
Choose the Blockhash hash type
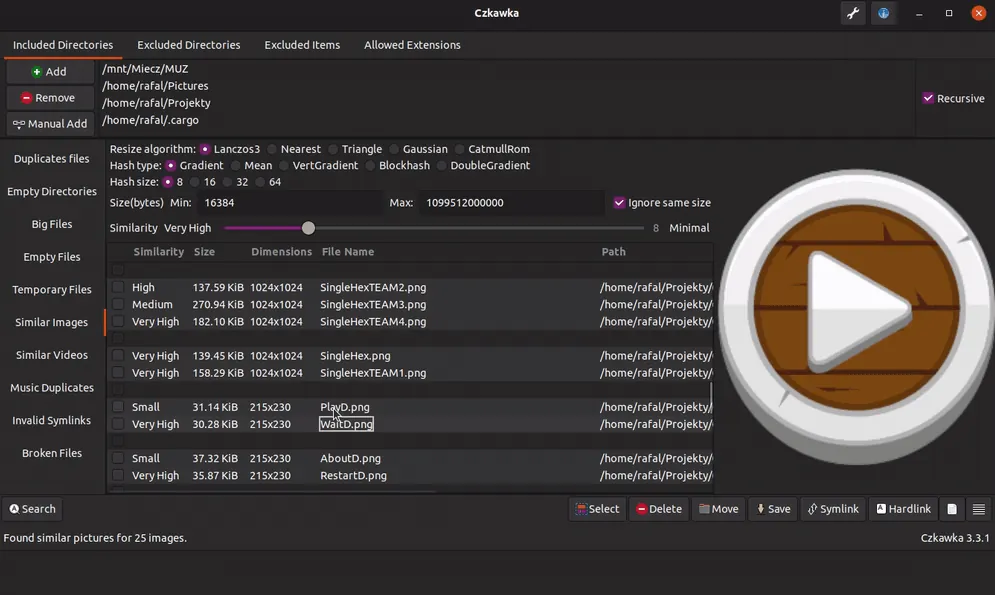tap(371, 166)
